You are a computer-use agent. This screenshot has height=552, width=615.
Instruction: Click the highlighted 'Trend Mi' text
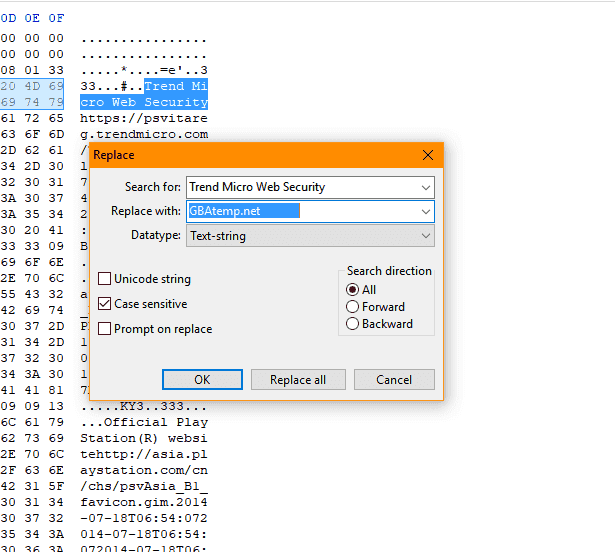pyautogui.click(x=176, y=86)
